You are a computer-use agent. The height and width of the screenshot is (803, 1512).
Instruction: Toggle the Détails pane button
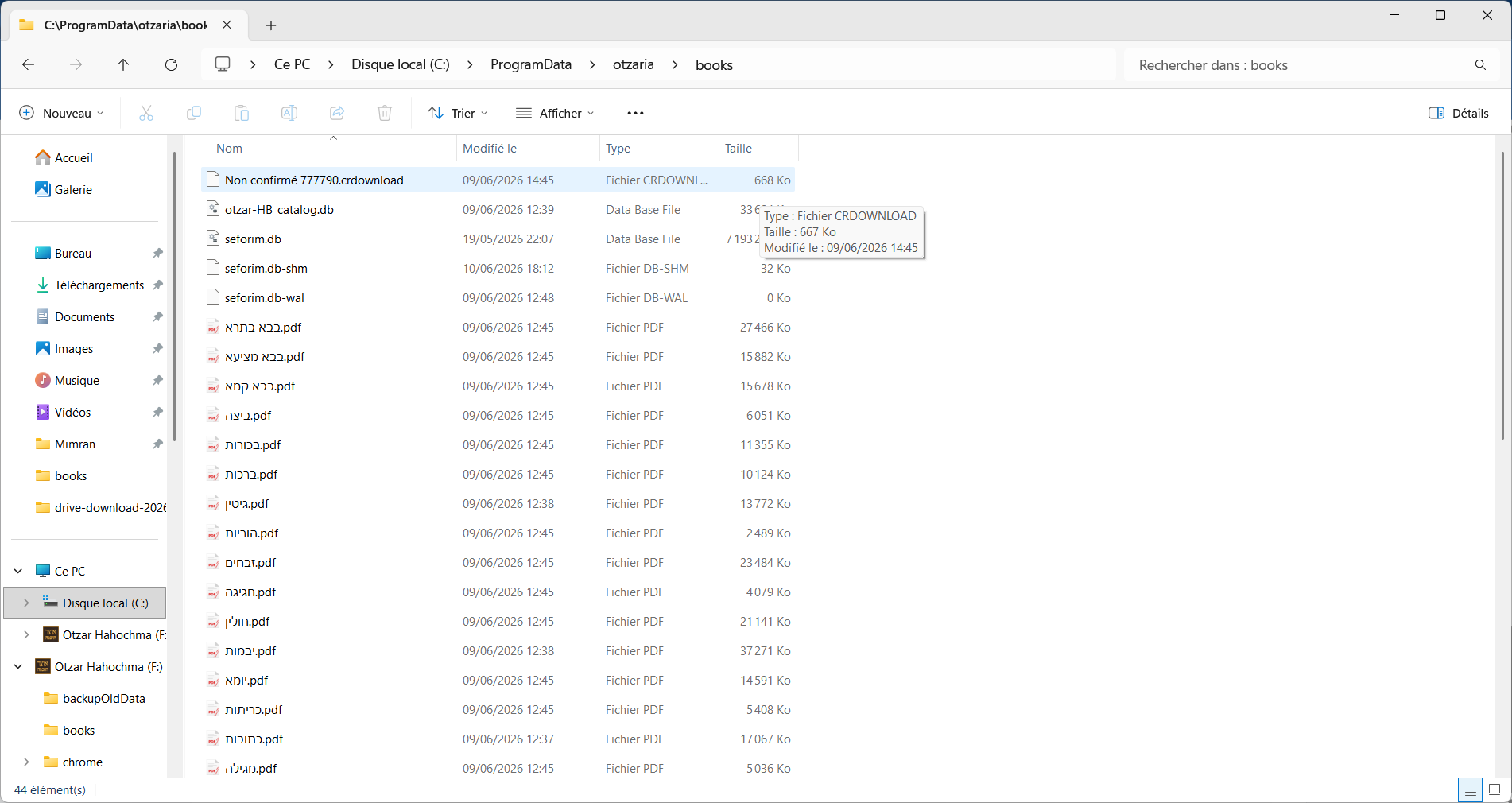(x=1459, y=113)
